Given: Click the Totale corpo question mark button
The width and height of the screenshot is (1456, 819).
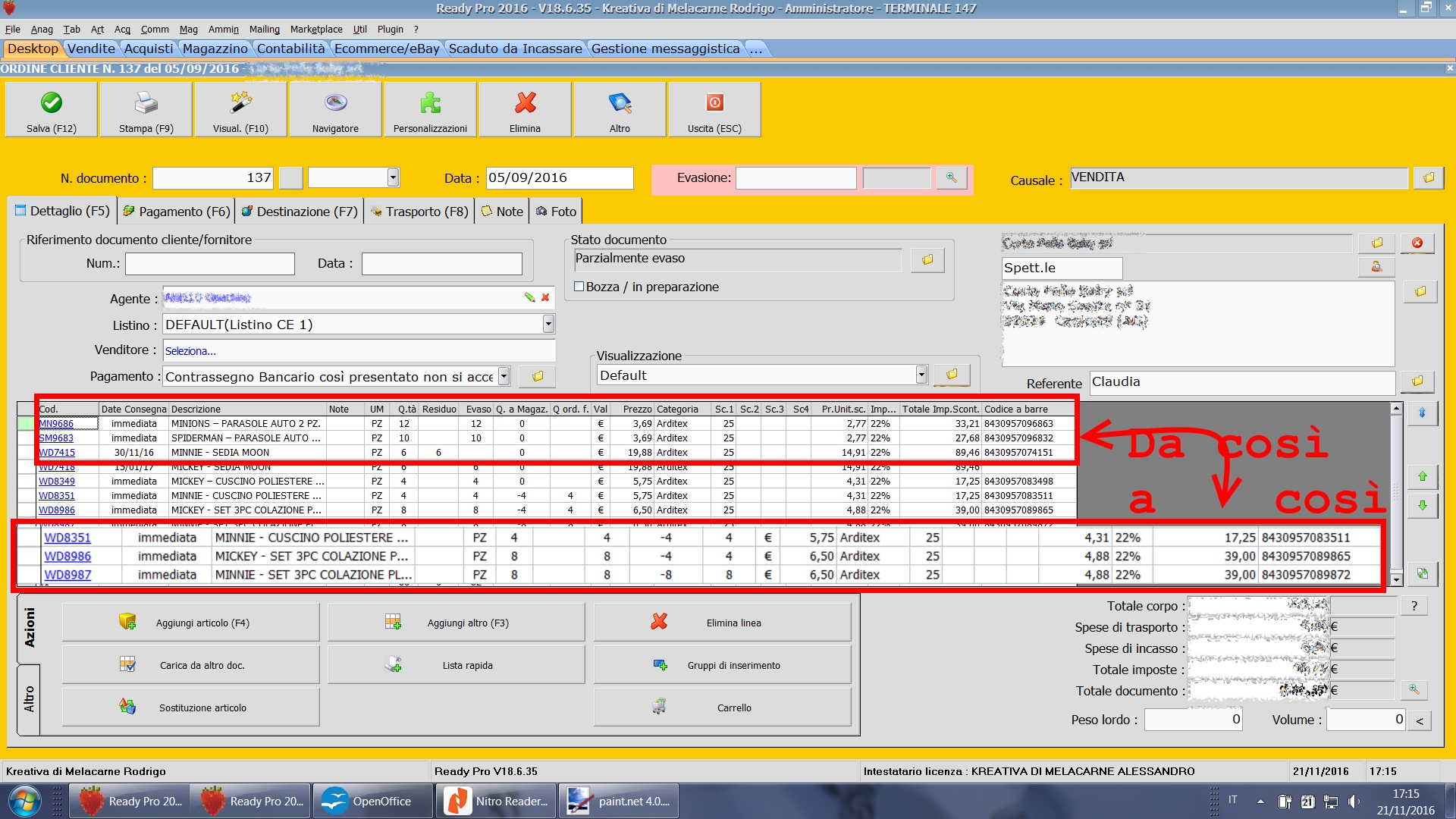Looking at the screenshot, I should (x=1414, y=605).
